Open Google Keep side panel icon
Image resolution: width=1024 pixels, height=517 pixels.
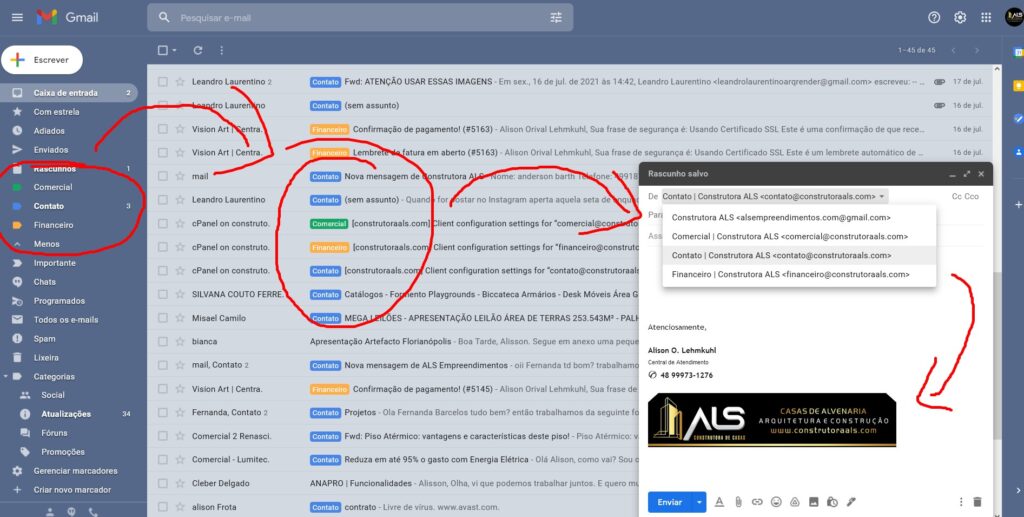(1017, 86)
